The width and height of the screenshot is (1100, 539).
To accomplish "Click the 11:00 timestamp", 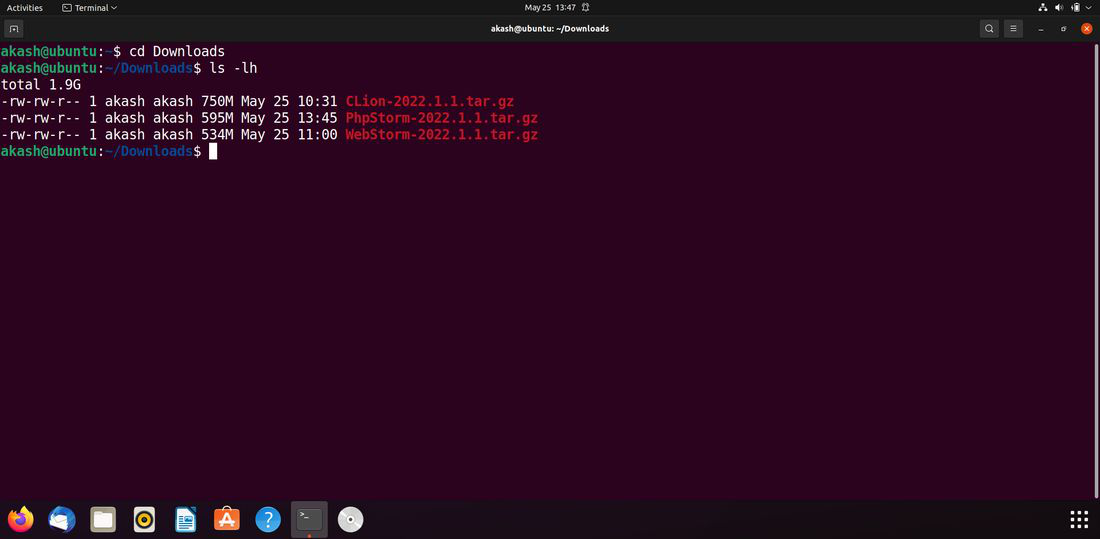I will 317,135.
